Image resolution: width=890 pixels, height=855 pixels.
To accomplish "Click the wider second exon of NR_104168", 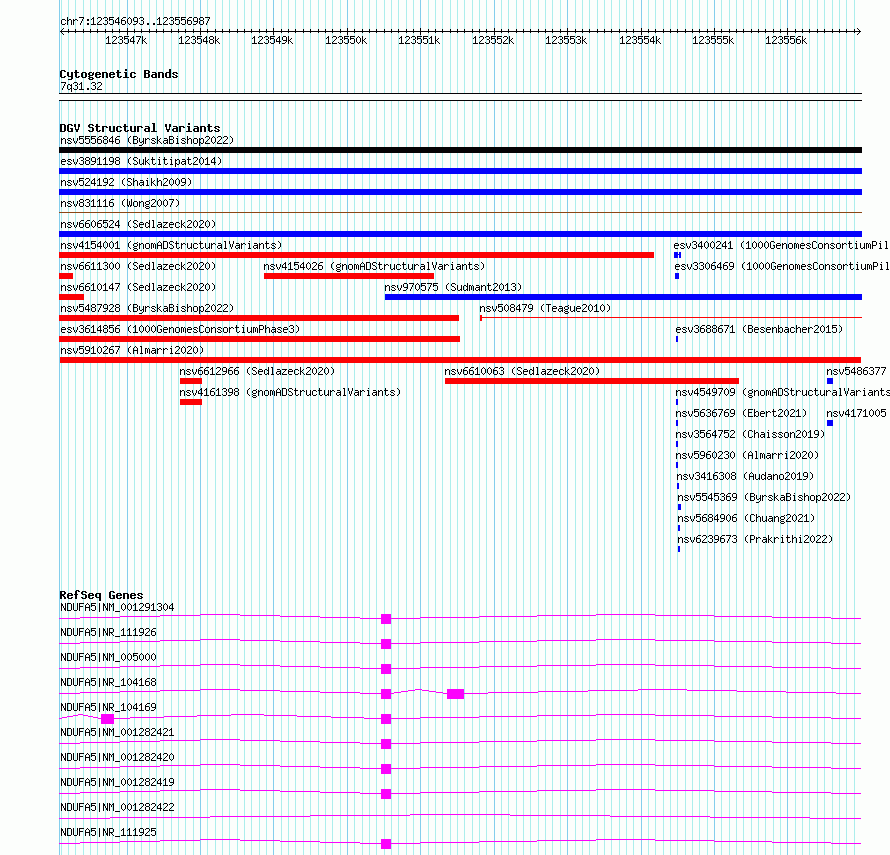I will coord(455,694).
